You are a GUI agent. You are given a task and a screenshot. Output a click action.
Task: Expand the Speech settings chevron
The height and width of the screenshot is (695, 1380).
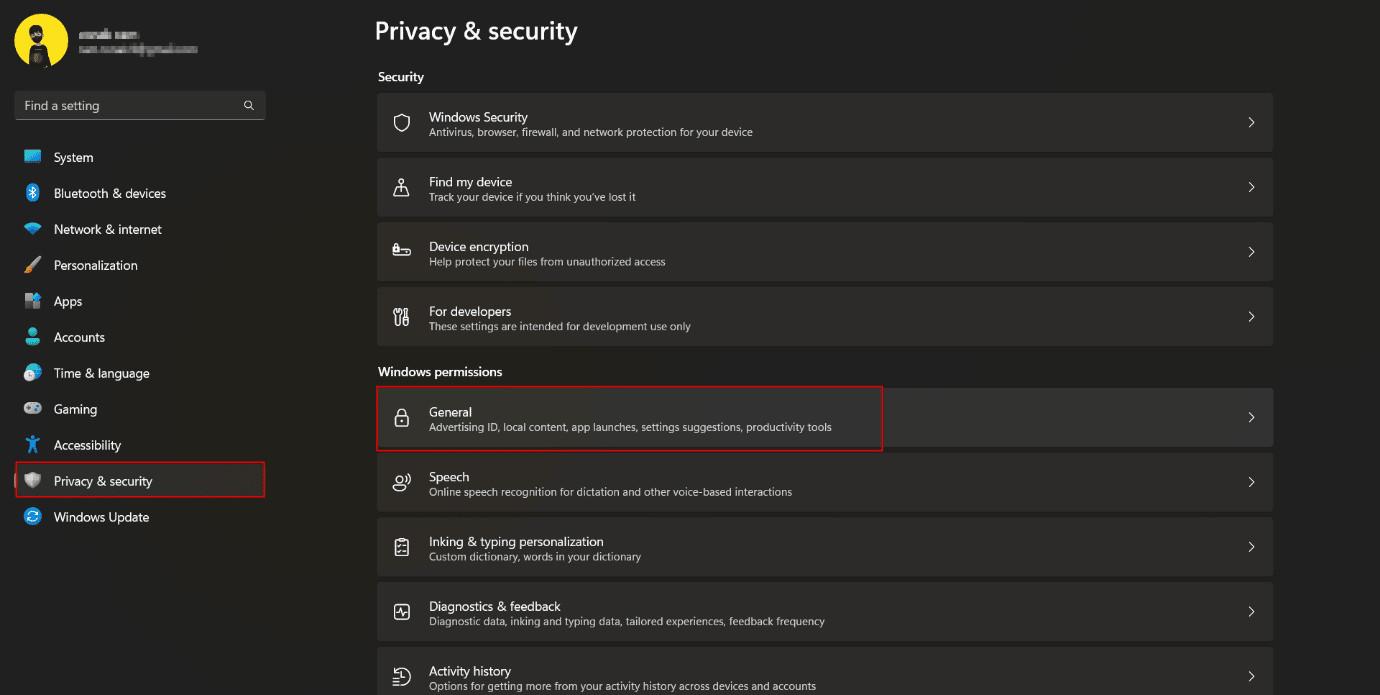click(x=1251, y=482)
